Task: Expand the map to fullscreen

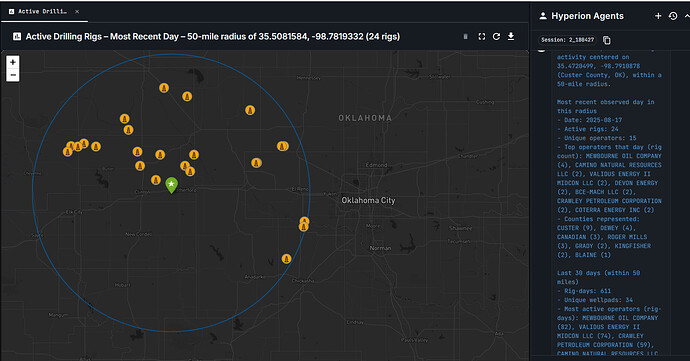Action: (482, 37)
